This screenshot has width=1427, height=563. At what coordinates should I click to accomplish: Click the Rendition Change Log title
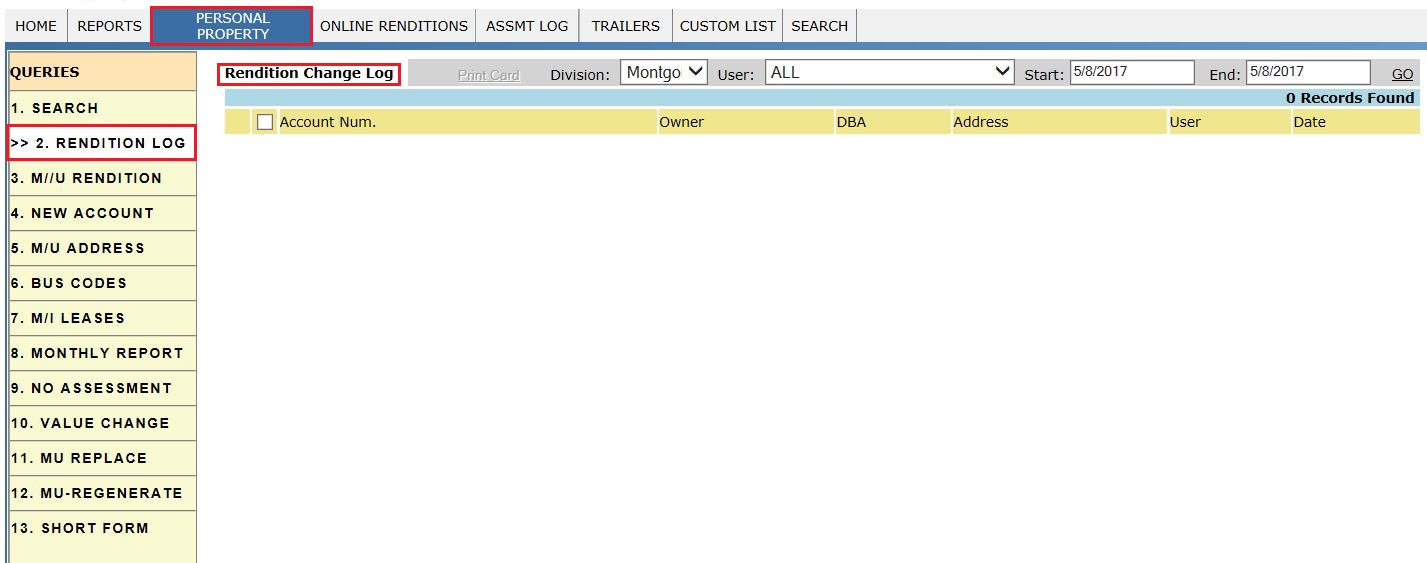[309, 73]
